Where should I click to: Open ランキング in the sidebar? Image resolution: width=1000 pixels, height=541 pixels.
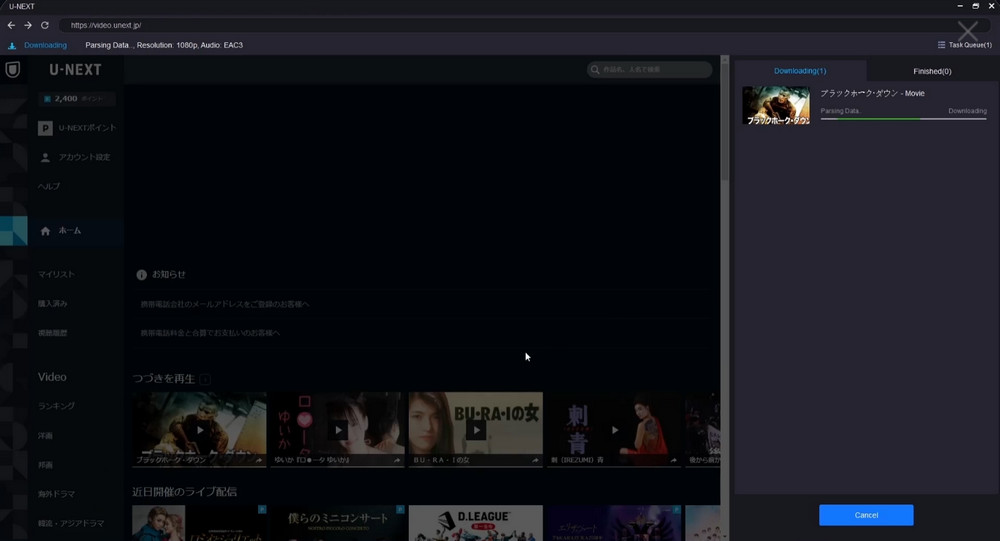tap(56, 406)
